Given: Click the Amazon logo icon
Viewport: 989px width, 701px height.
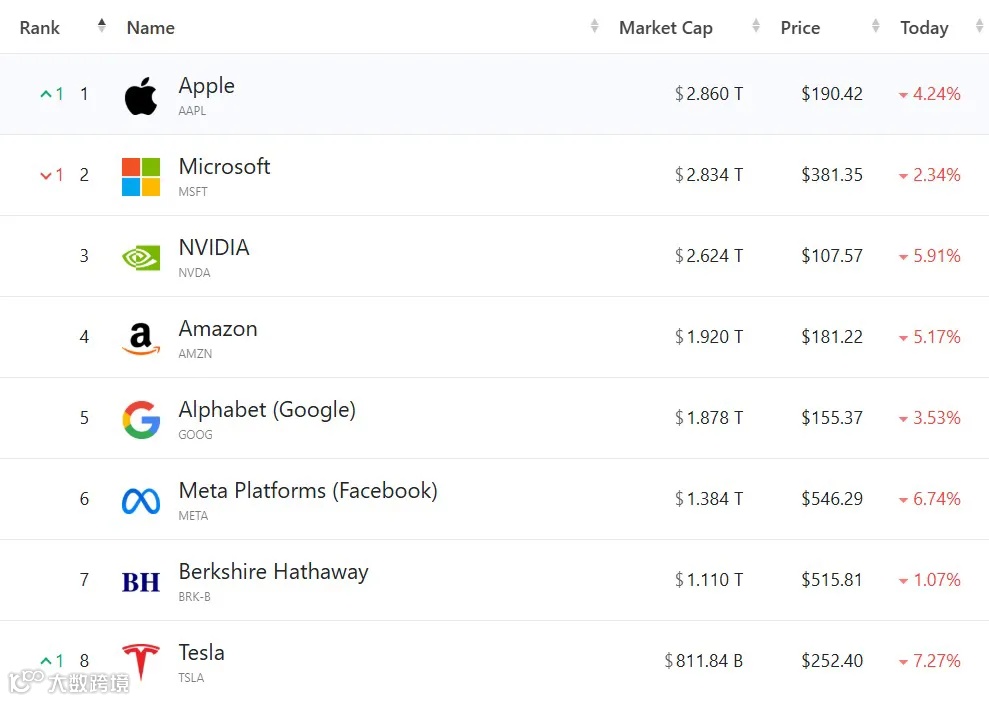Looking at the screenshot, I should (141, 338).
